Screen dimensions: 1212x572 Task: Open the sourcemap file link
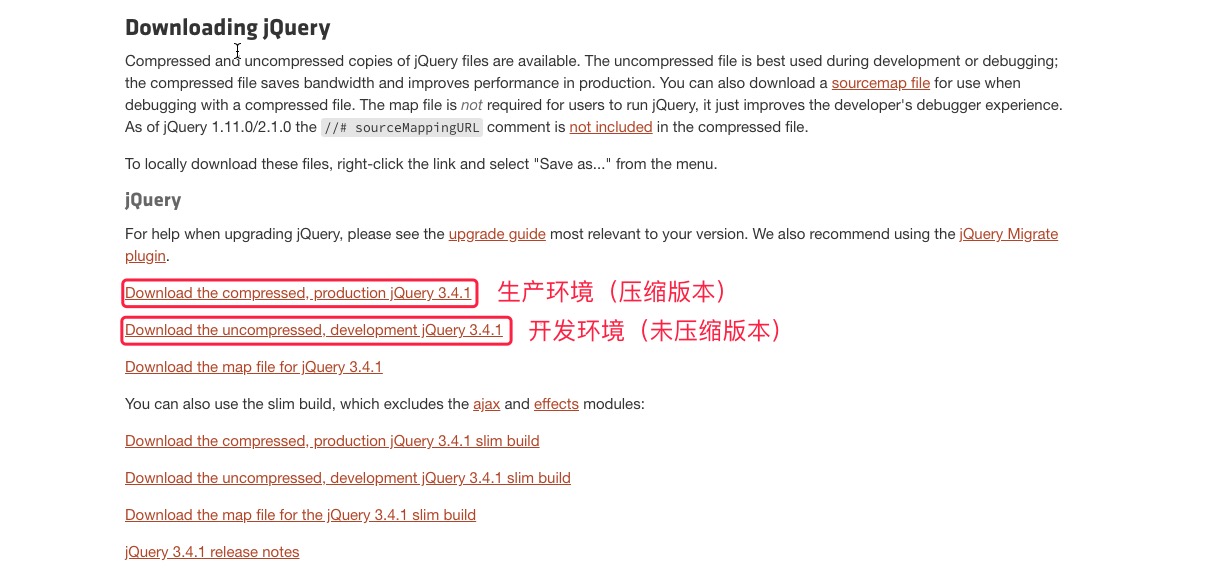880,83
